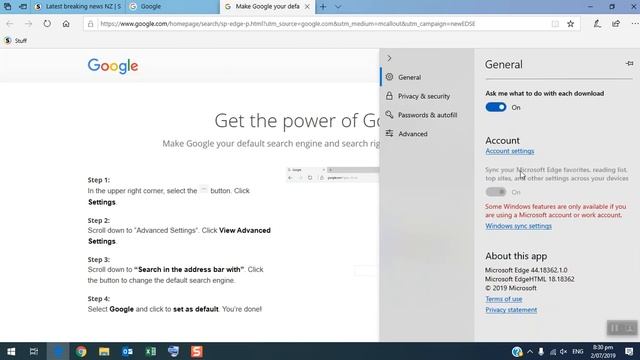Collapse the settings pane with arrow

click(389, 58)
